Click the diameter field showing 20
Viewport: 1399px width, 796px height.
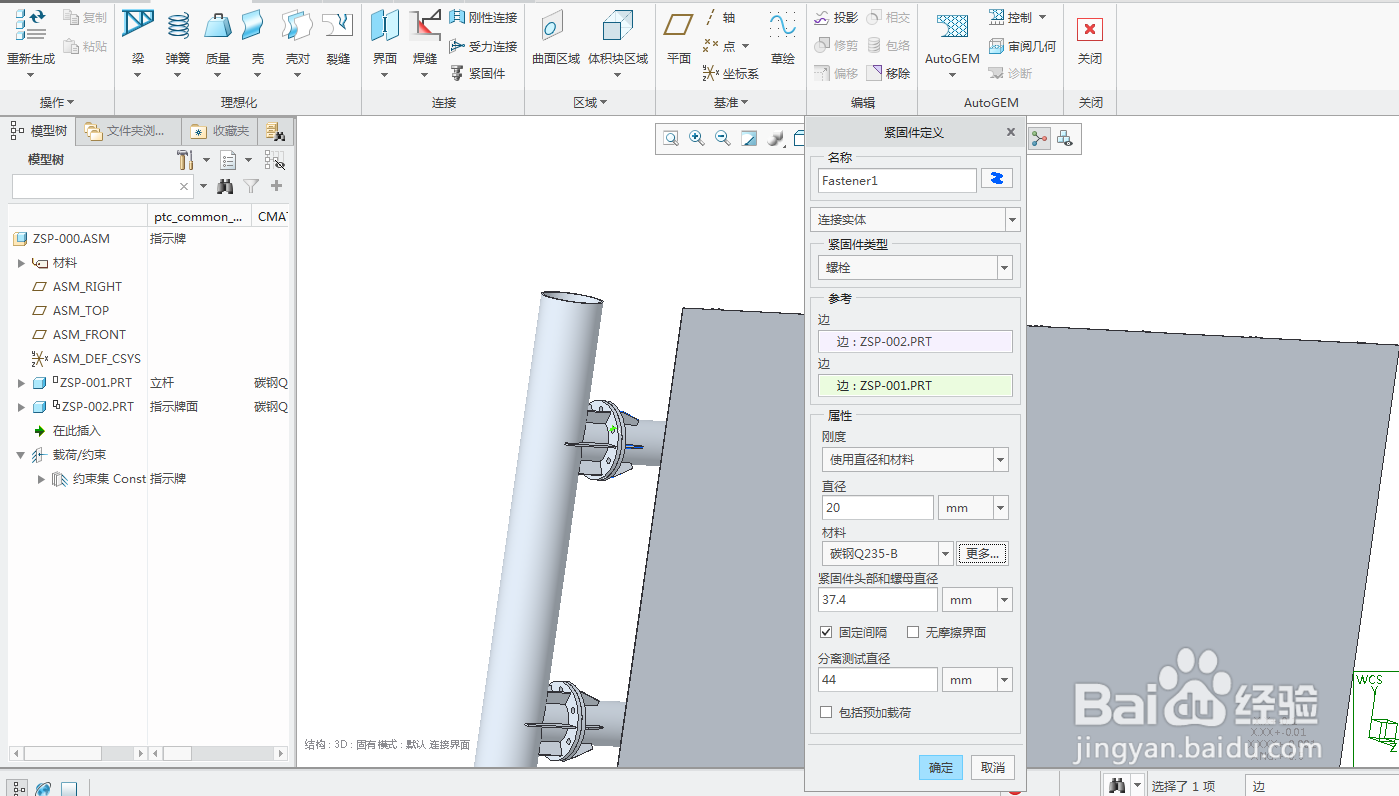tap(876, 508)
